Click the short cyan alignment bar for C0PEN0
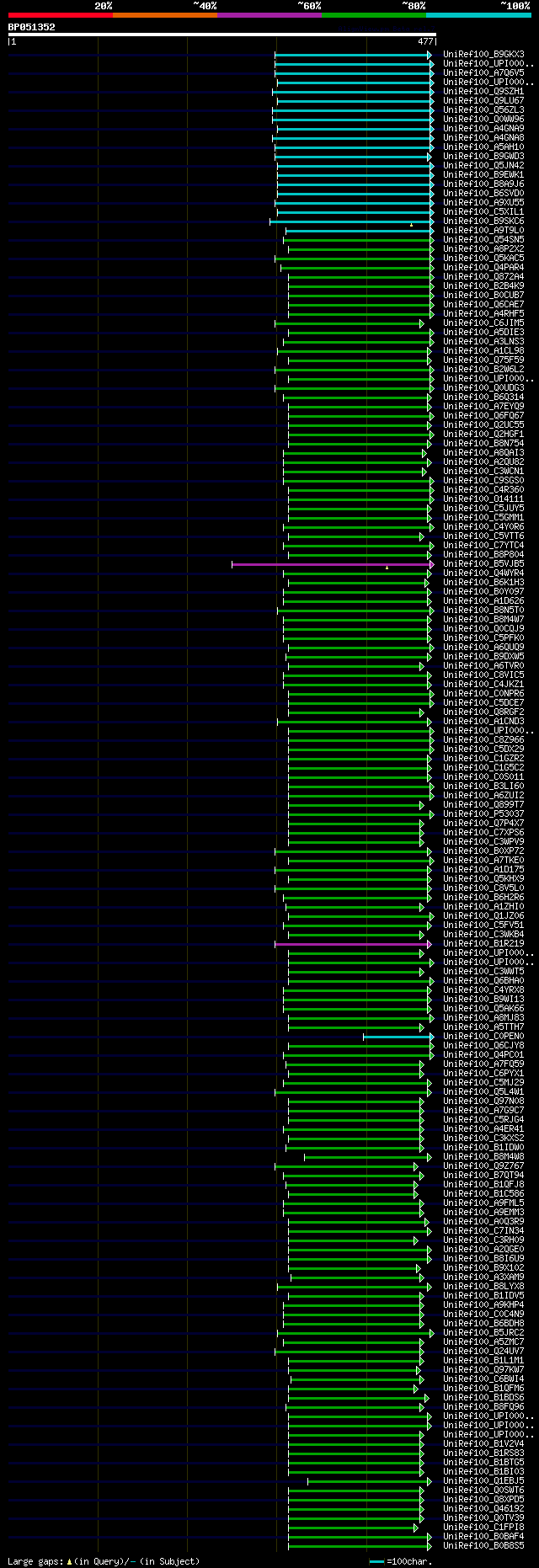This screenshot has height=1568, width=539. point(398,1037)
